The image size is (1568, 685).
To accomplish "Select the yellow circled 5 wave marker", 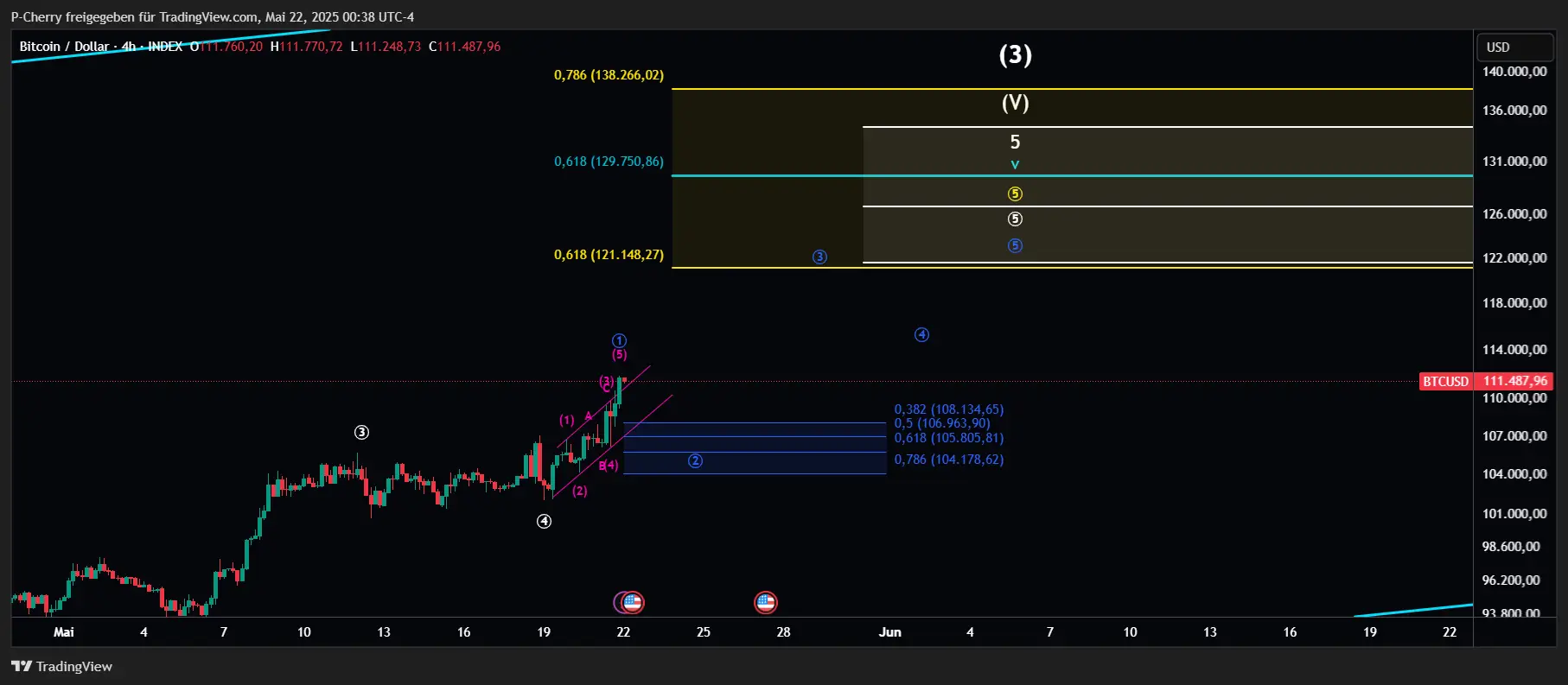I will coord(1015,193).
